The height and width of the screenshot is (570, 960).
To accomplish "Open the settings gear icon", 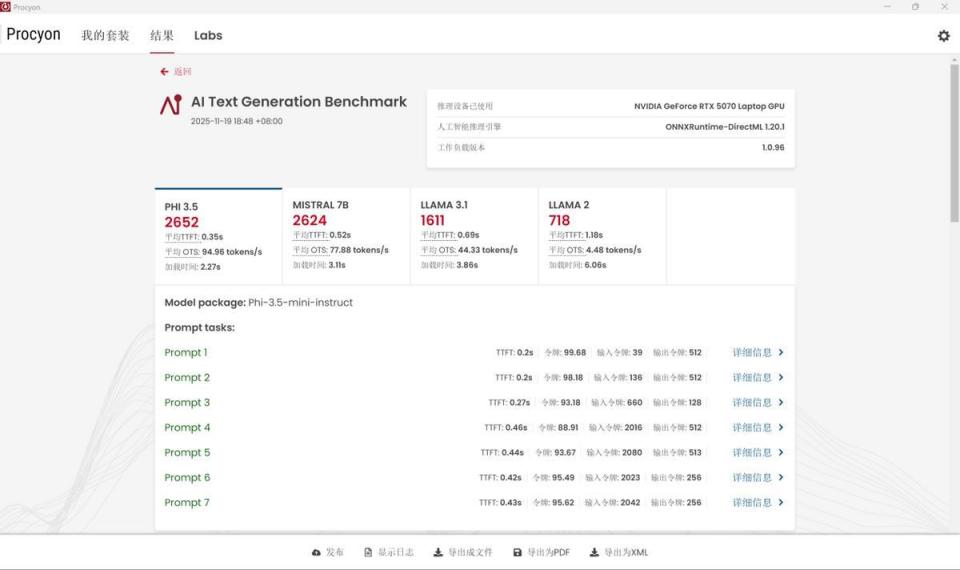I will tap(943, 36).
